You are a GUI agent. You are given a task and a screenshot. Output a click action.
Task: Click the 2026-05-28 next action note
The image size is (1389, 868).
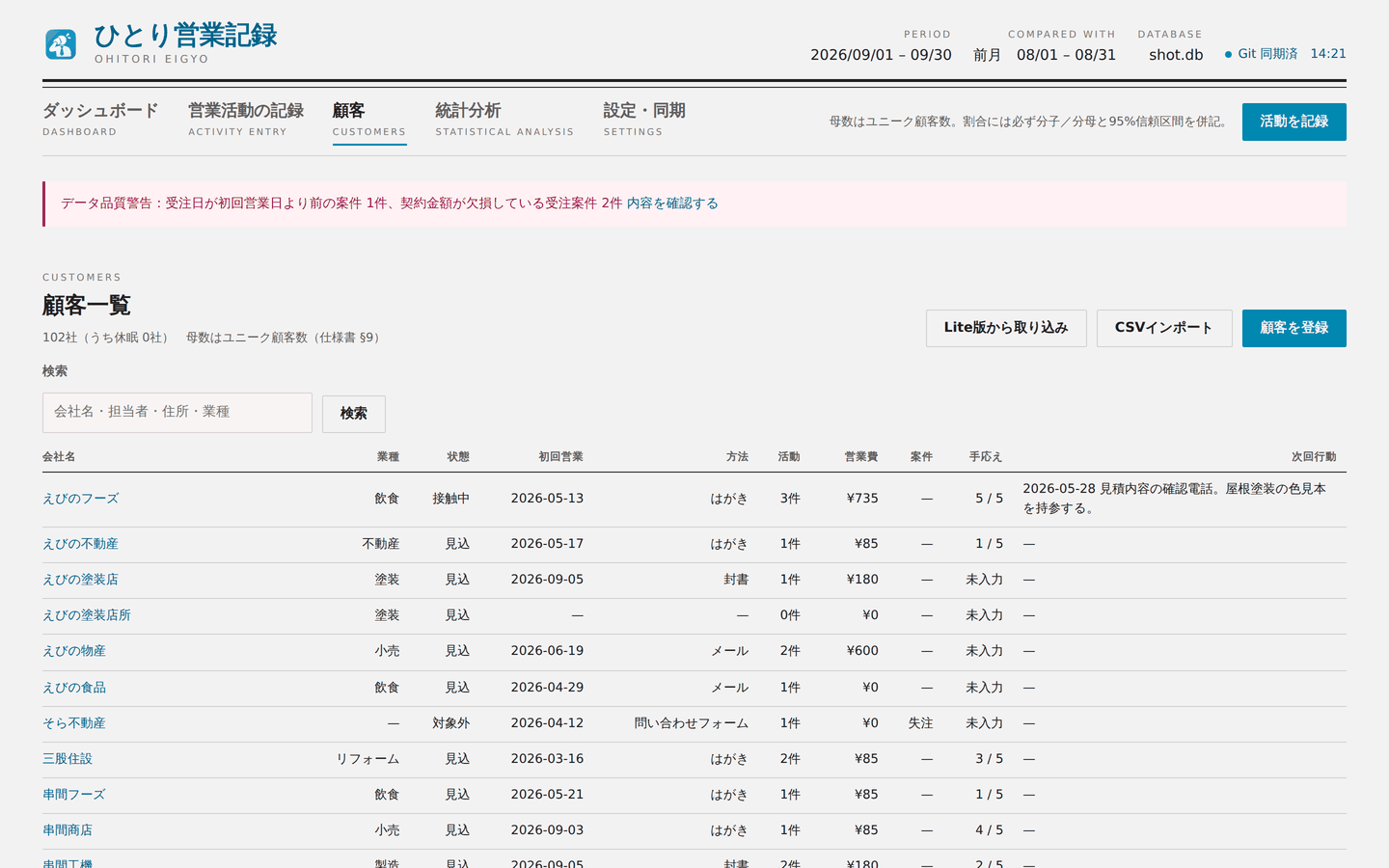pos(1174,499)
